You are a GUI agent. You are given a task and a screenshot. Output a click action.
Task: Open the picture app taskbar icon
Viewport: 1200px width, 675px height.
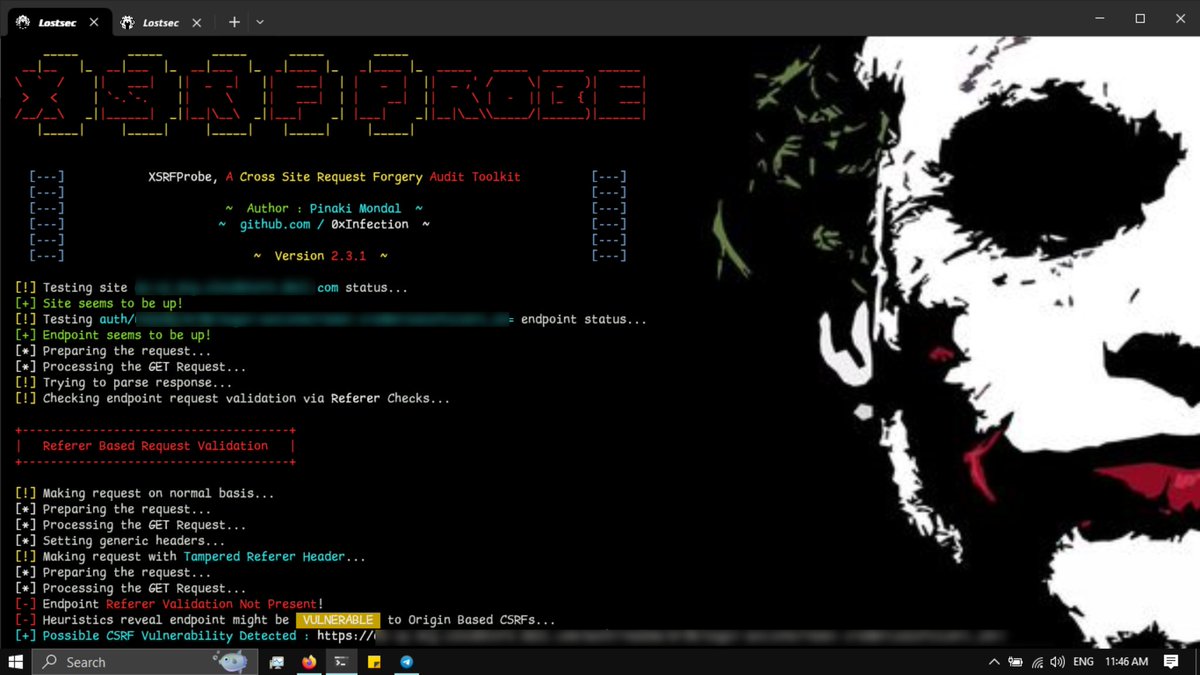277,662
